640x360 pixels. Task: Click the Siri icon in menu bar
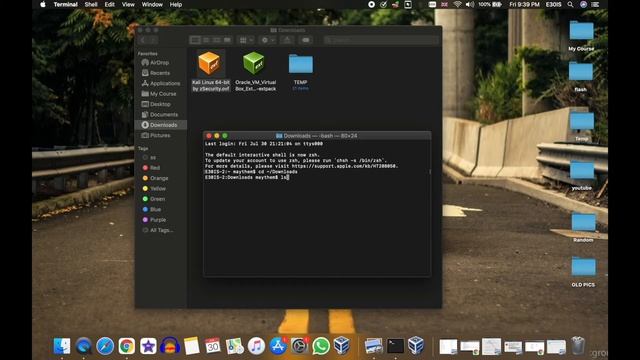point(583,4)
